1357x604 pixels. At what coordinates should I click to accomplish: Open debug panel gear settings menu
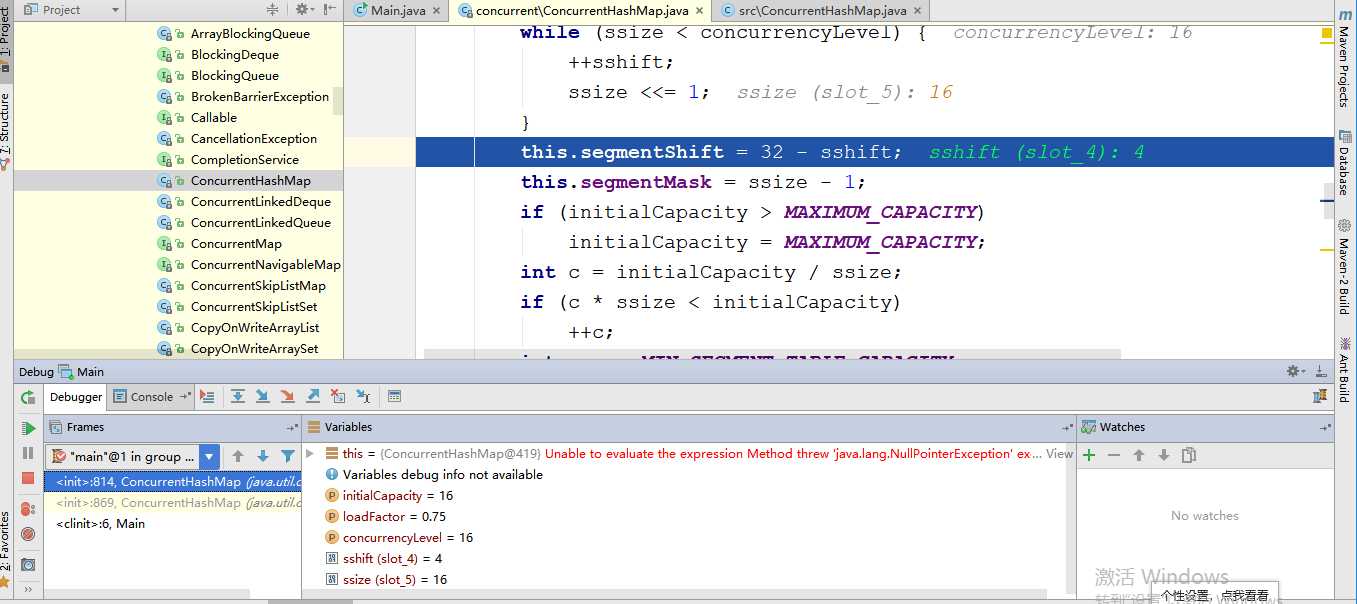tap(1296, 371)
